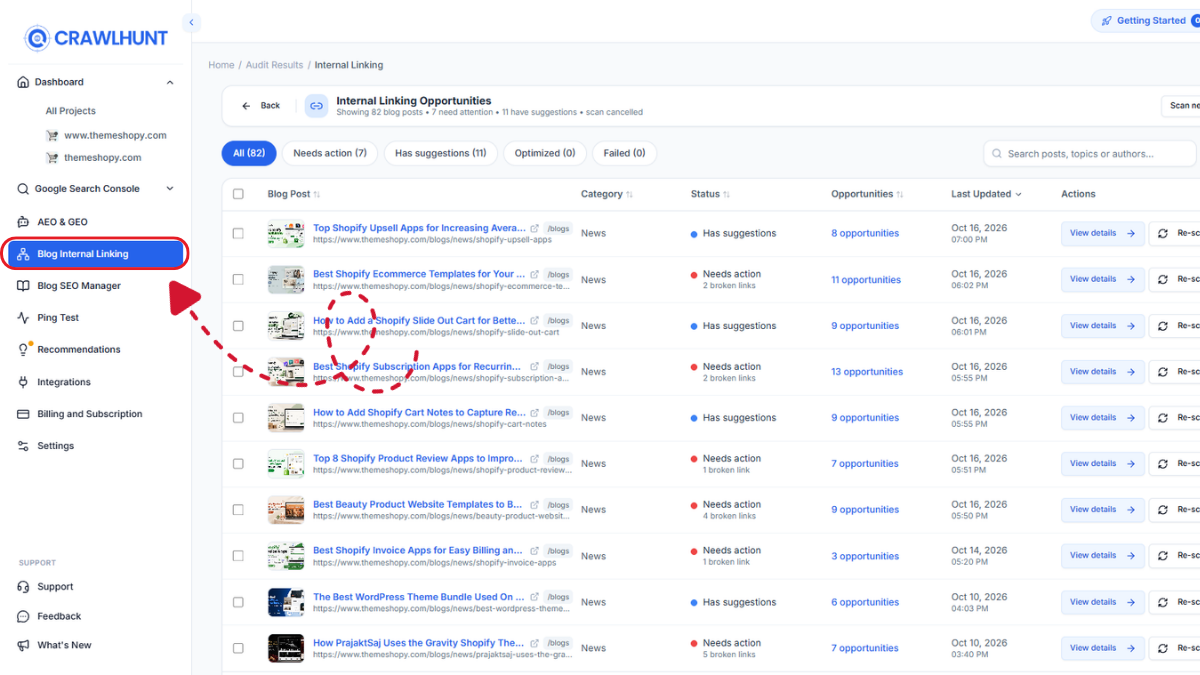Click the Ping Test pulse icon
Viewport: 1200px width, 675px height.
click(x=23, y=318)
